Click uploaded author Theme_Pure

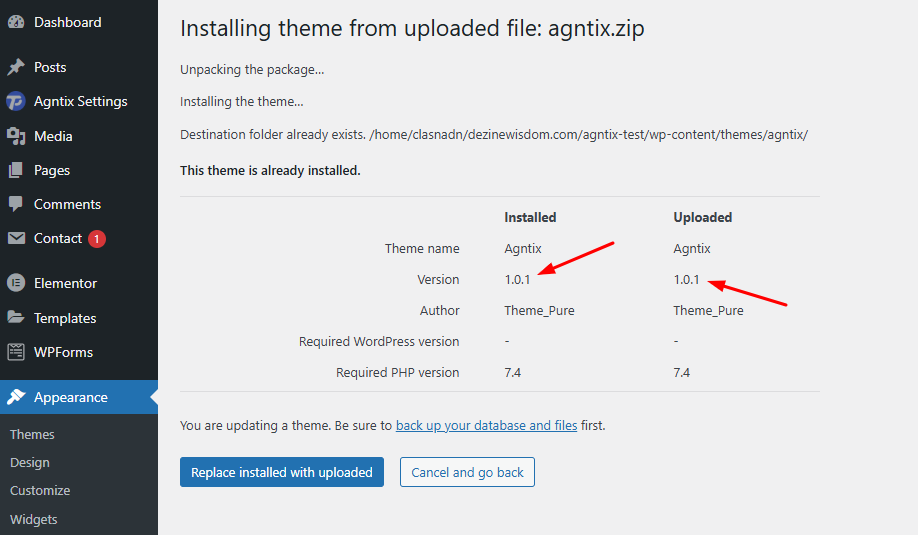708,311
